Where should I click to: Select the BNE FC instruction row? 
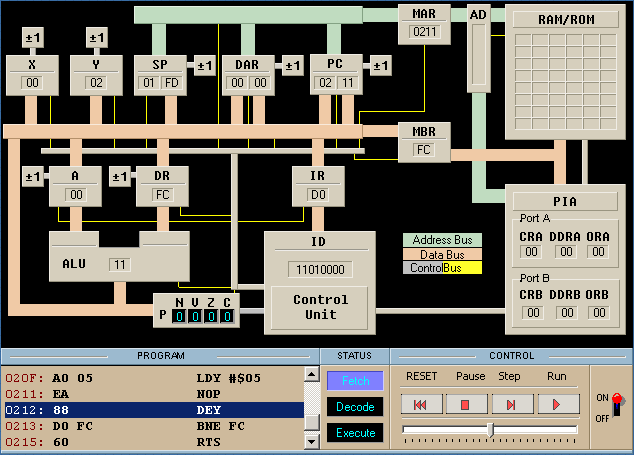pyautogui.click(x=160, y=426)
